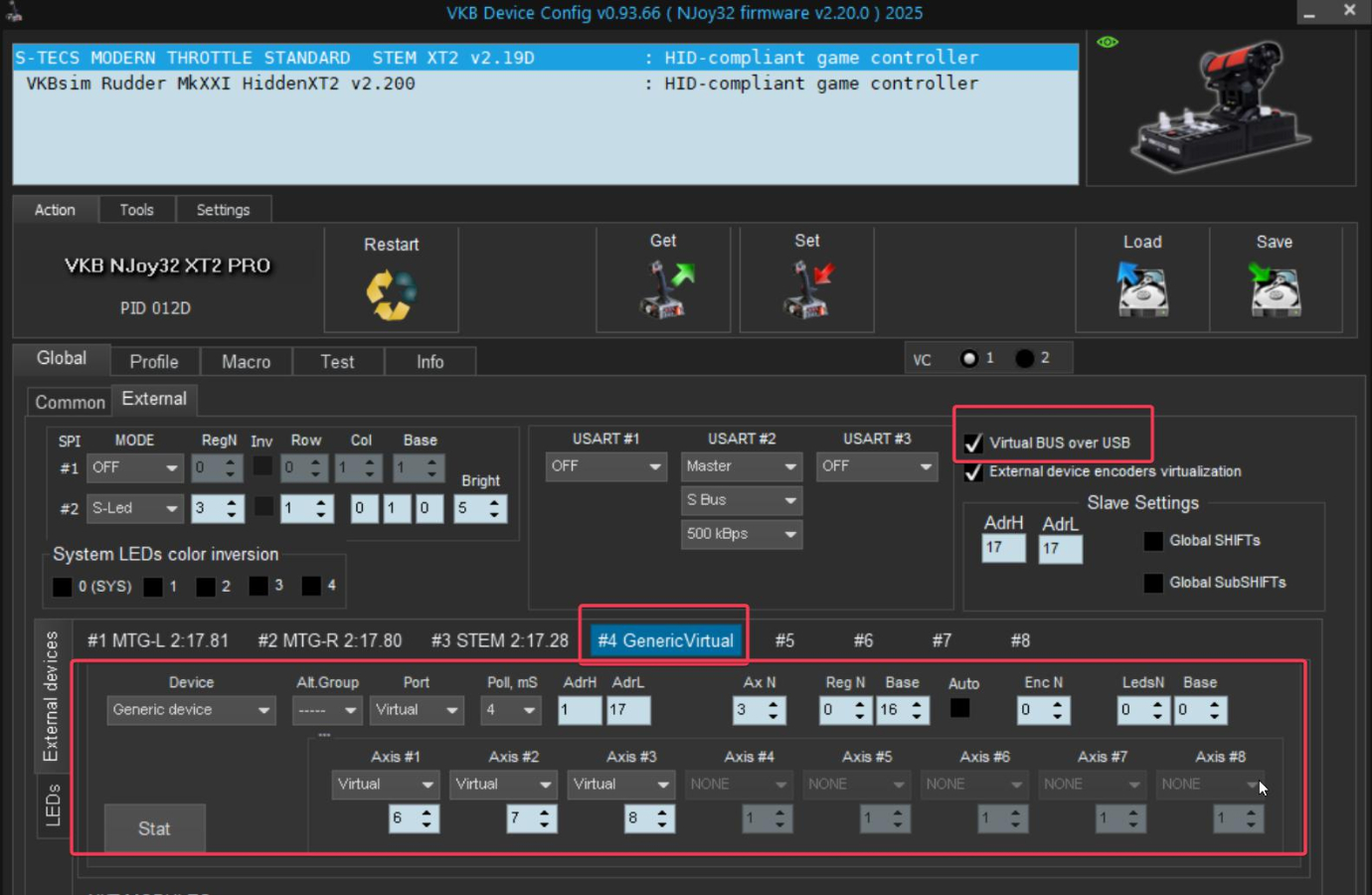
Task: Click the Load disk icon
Action: pos(1142,289)
